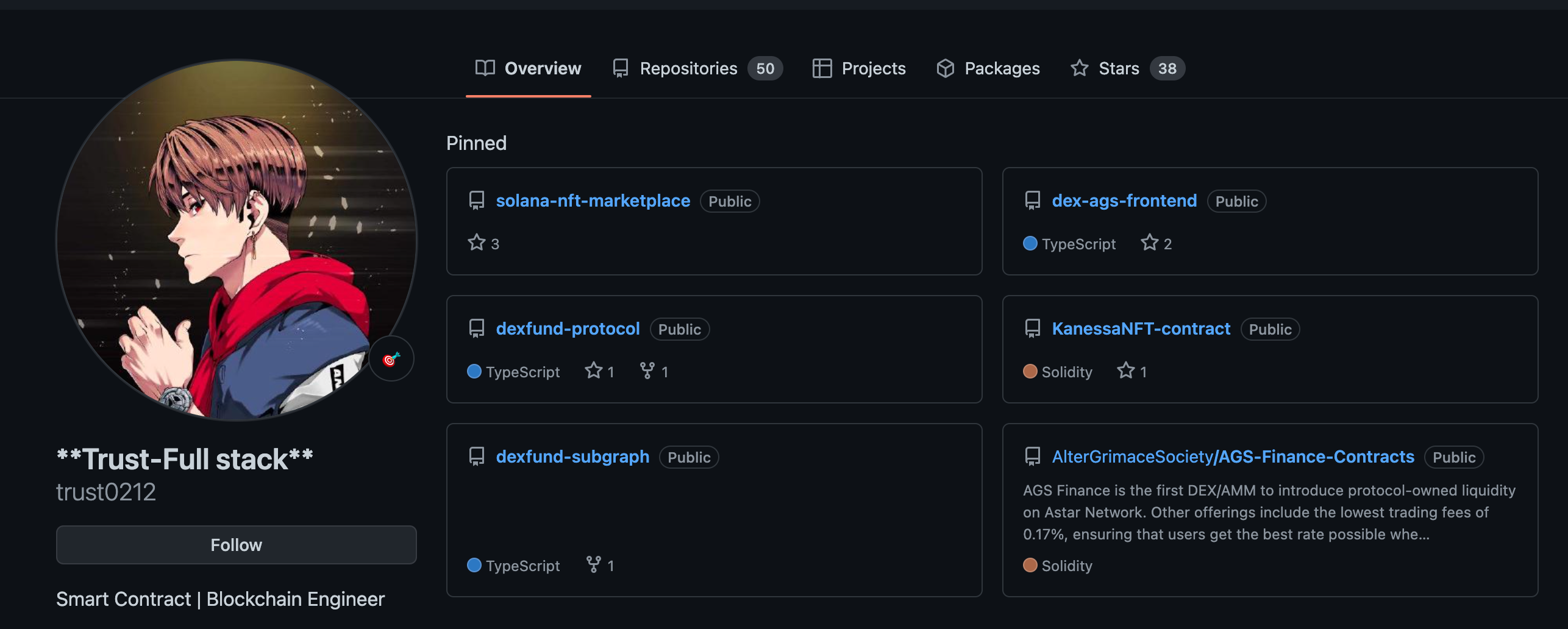Image resolution: width=1568 pixels, height=629 pixels.
Task: Go to the Packages tab
Action: [988, 68]
